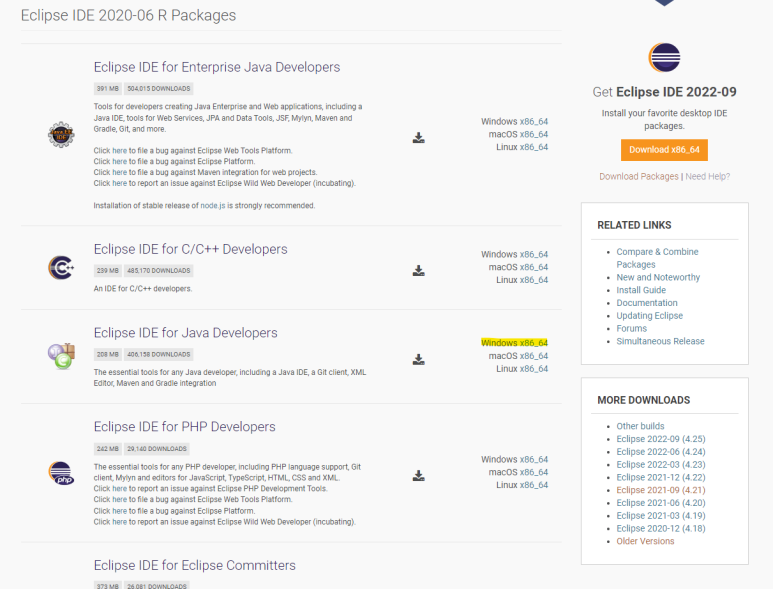Download Linux x86_64 for Enterprise Java Developers

pyautogui.click(x=533, y=147)
